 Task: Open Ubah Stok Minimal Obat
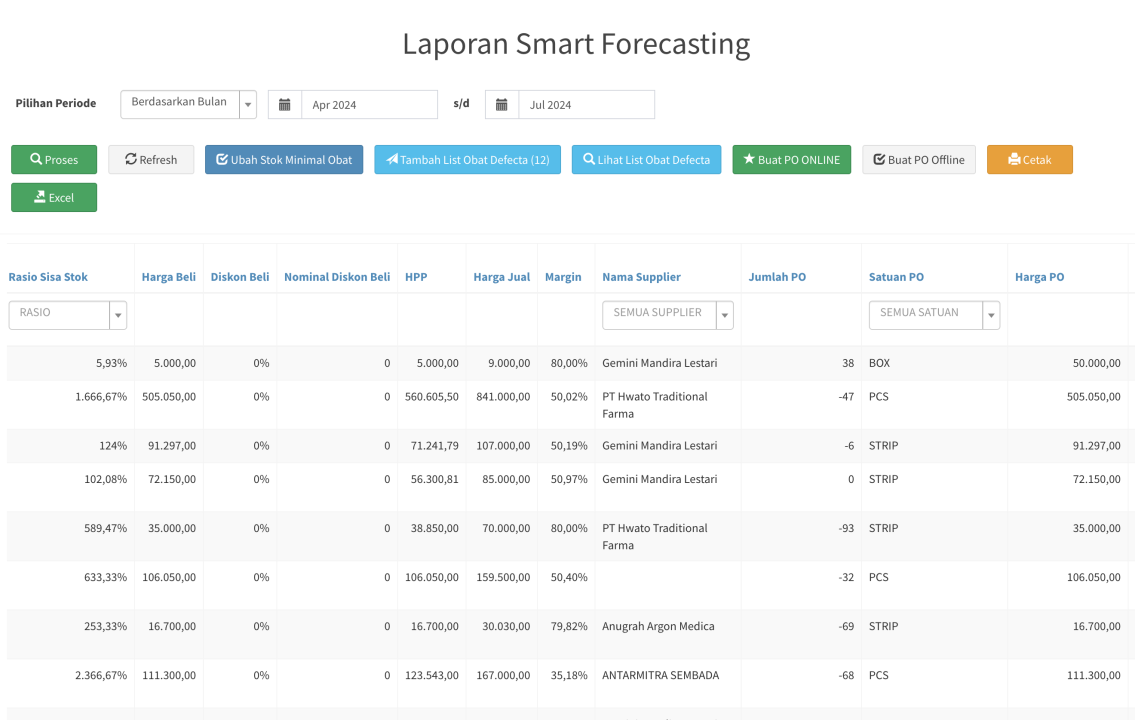[x=284, y=160]
